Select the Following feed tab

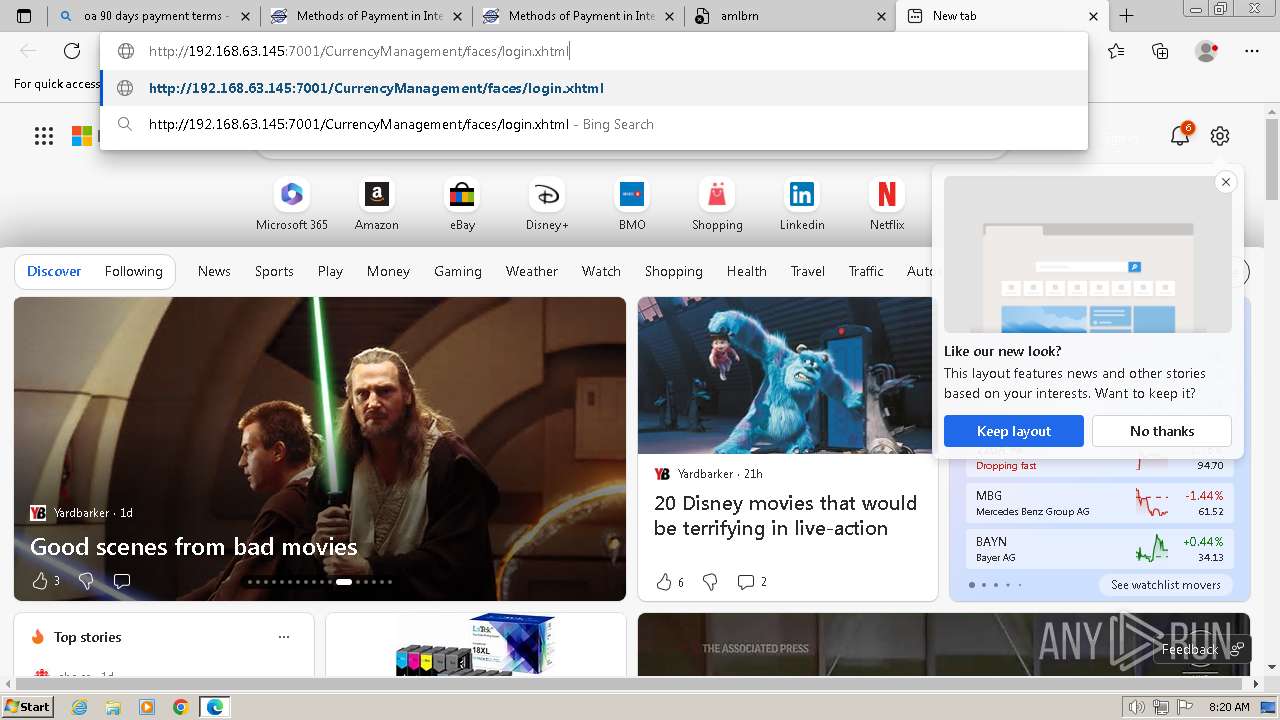134,271
